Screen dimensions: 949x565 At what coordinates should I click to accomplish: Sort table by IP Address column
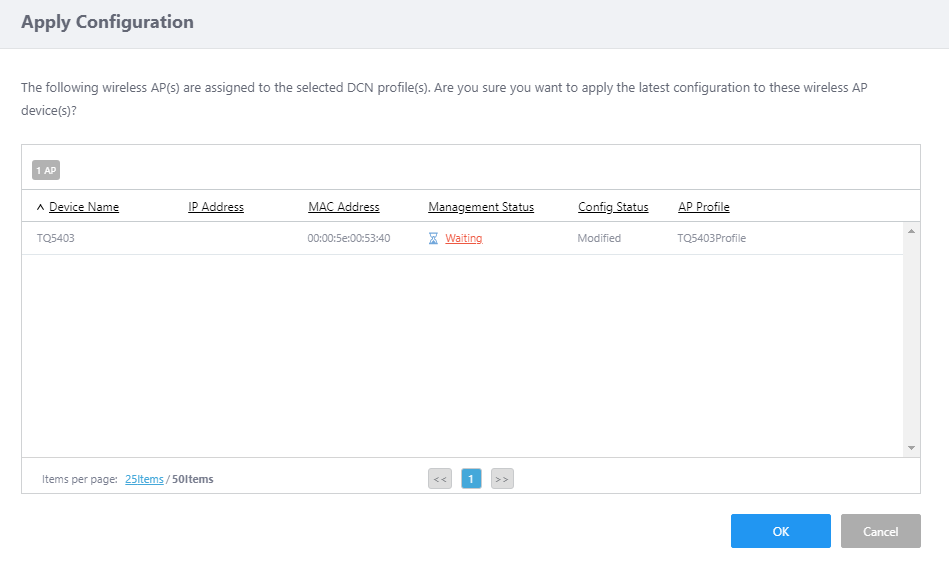[216, 207]
